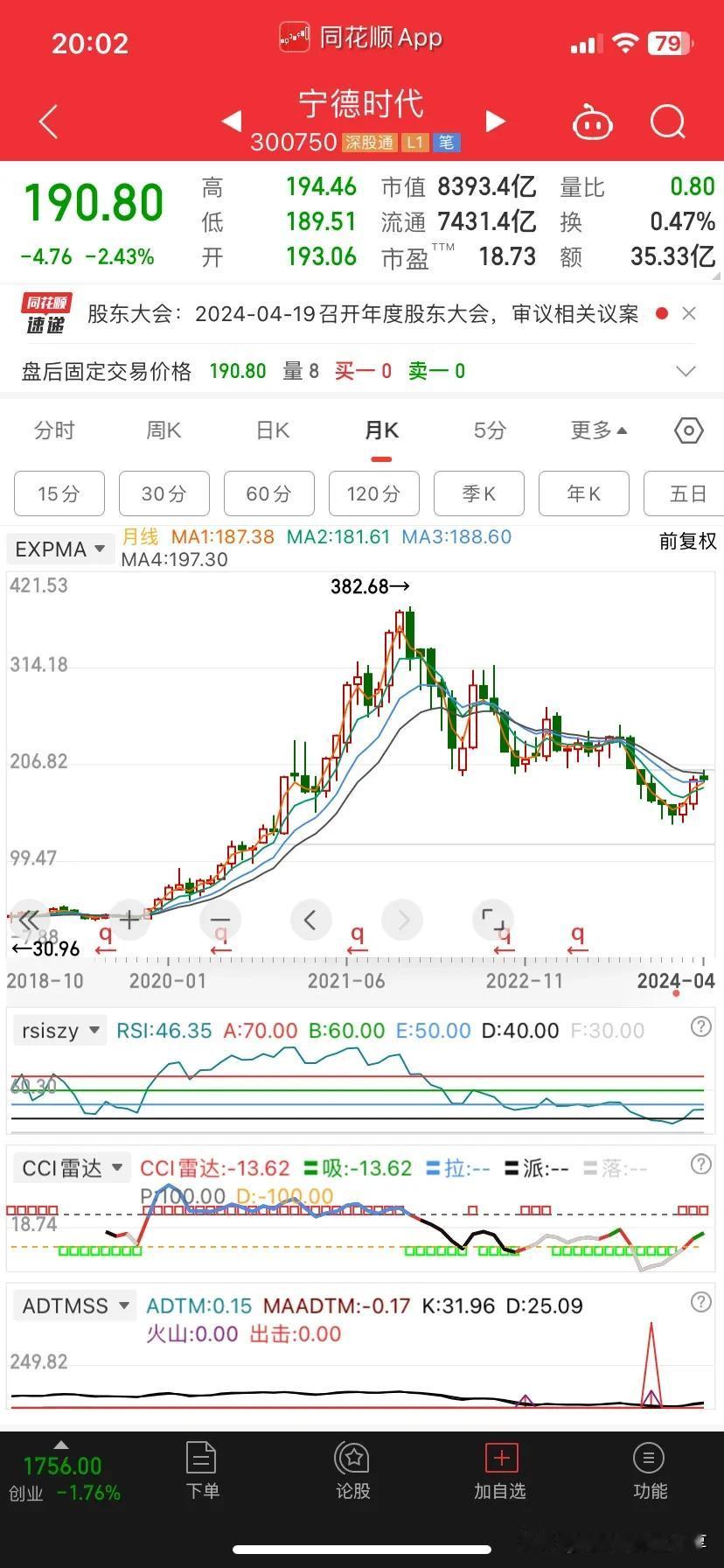Add stock via 加自选

500,1472
